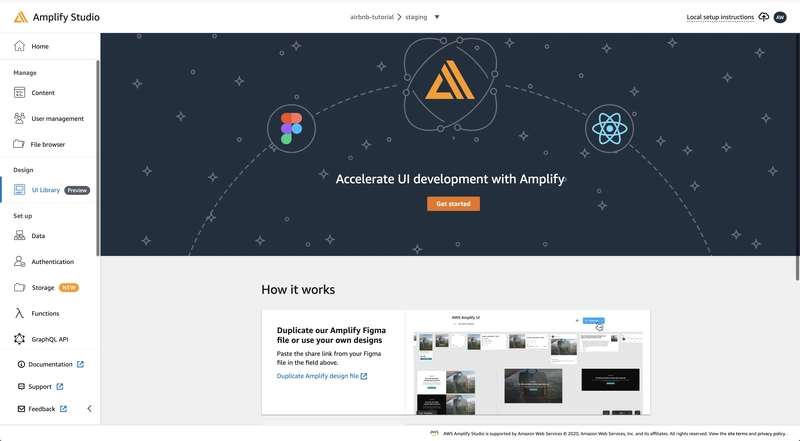Click the 'Manage' section label
The image size is (800, 441).
click(x=24, y=72)
